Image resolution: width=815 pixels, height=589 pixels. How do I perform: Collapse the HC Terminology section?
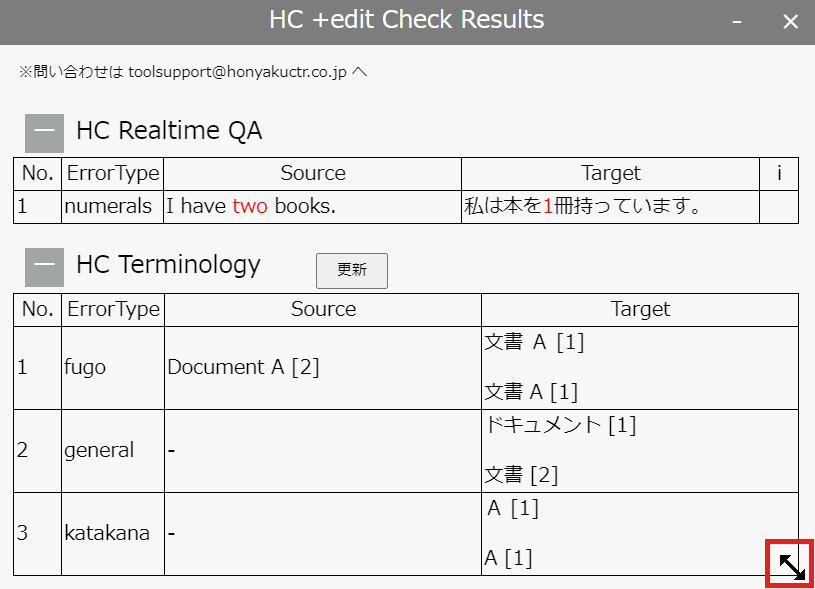pyautogui.click(x=44, y=266)
